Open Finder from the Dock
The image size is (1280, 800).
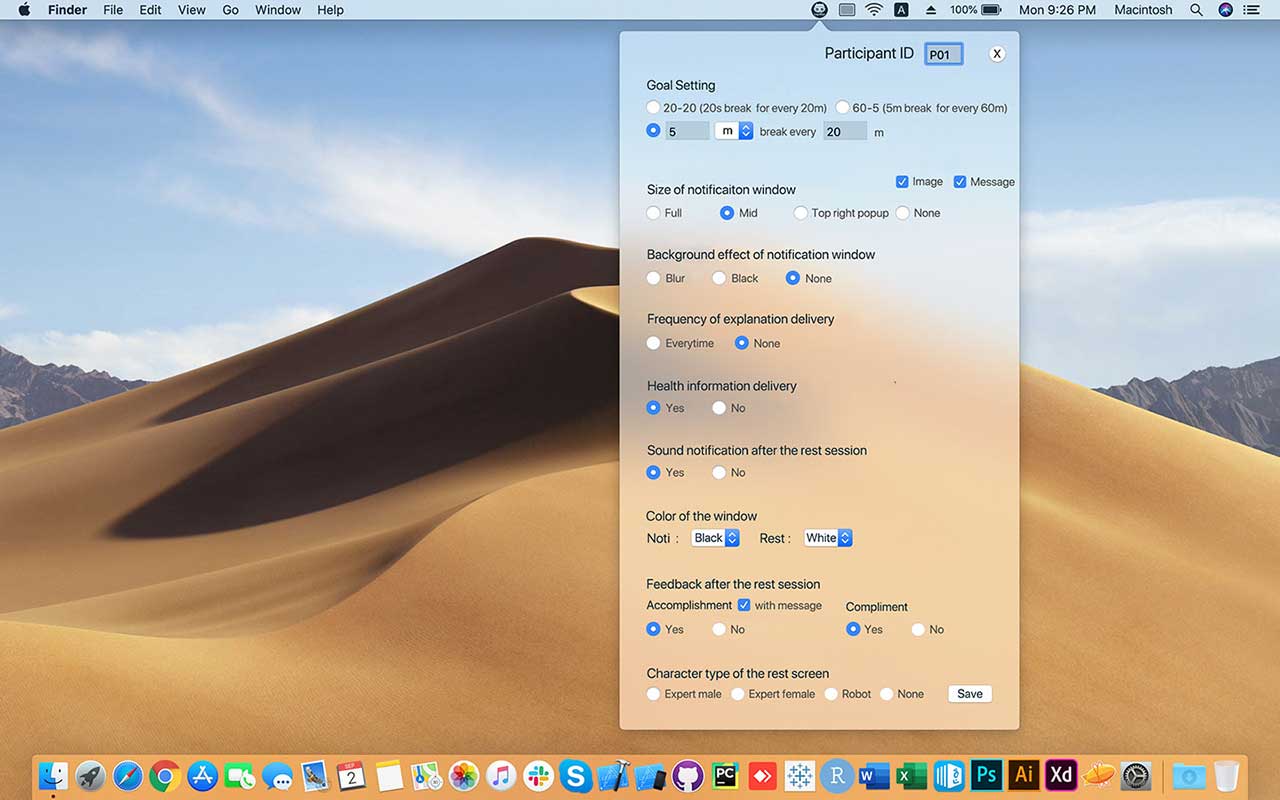(53, 775)
